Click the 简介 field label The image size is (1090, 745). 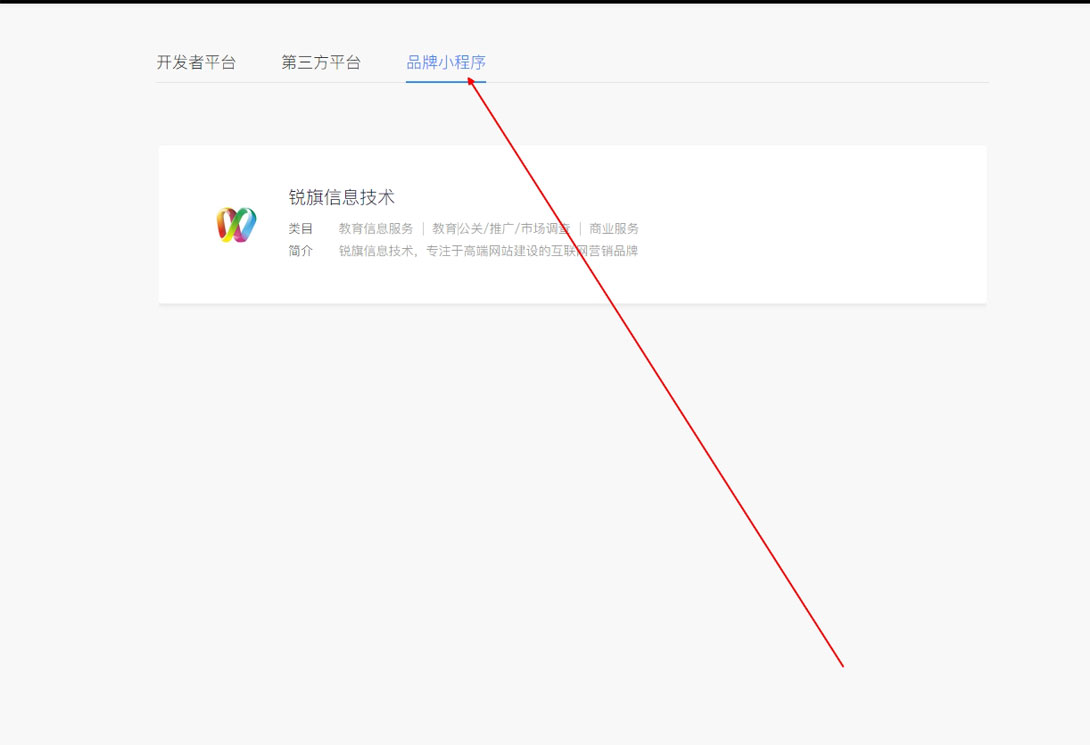300,250
